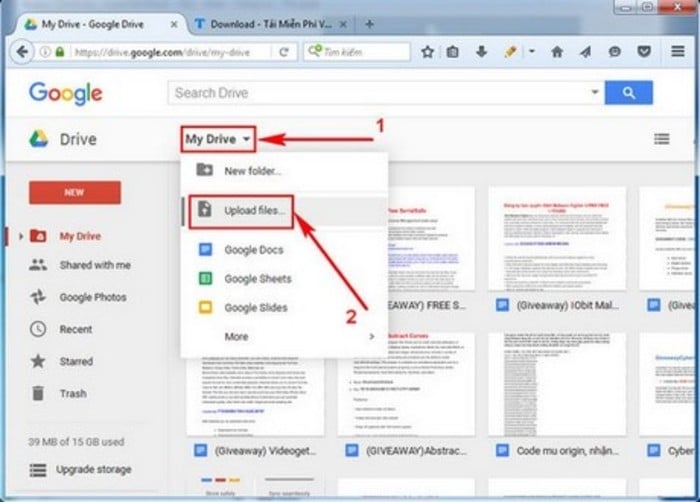Open the downloads arrow icon
The height and width of the screenshot is (502, 700).
(x=481, y=52)
